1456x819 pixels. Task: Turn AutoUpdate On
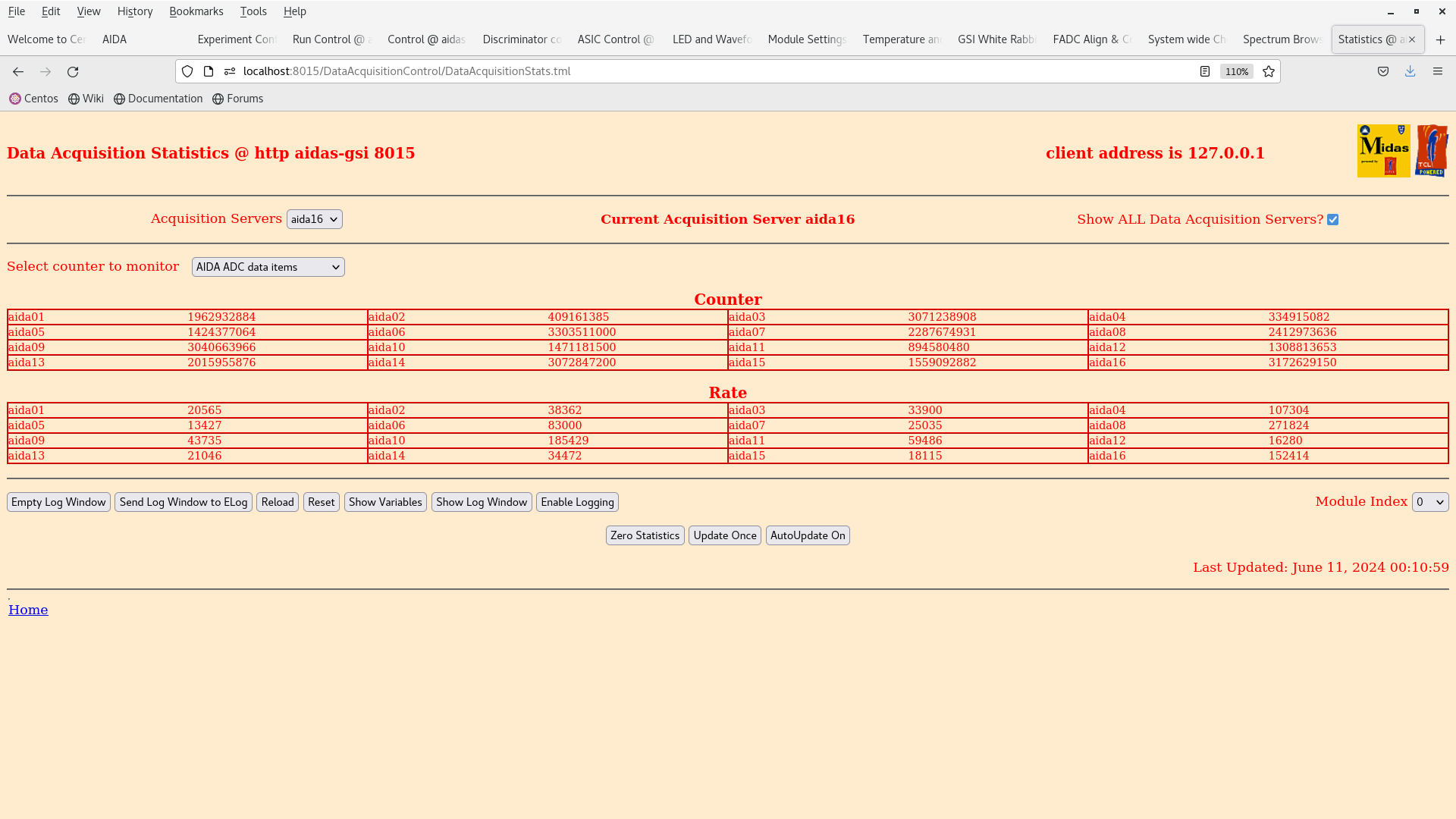(x=807, y=535)
